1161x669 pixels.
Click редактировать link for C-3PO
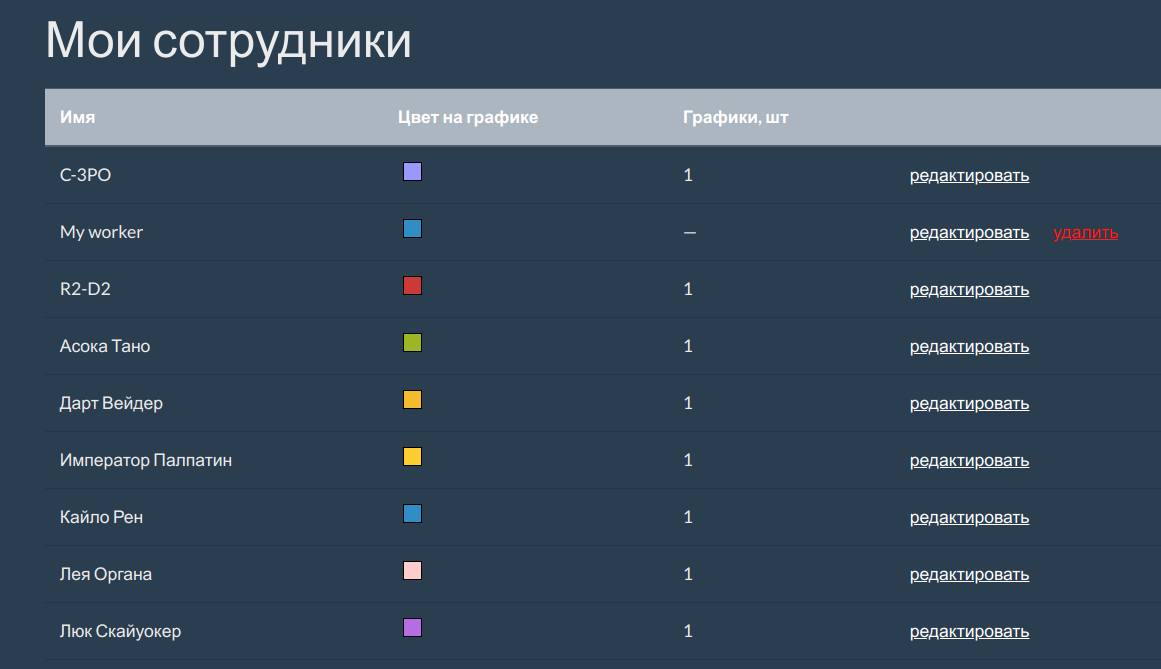click(969, 175)
